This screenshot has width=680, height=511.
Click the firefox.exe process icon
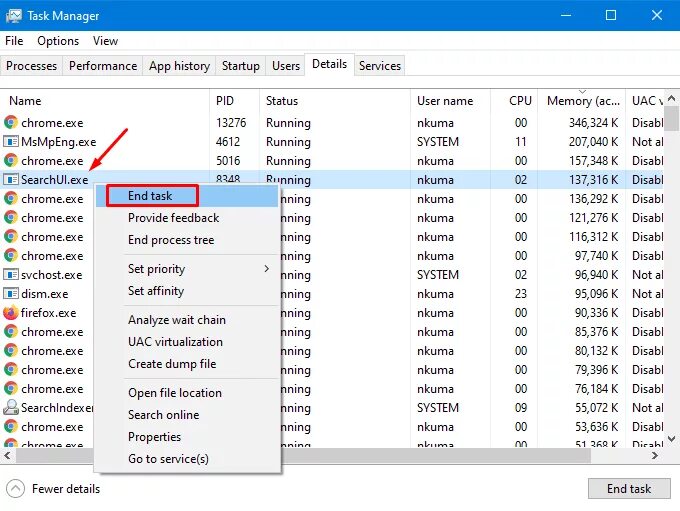point(11,312)
